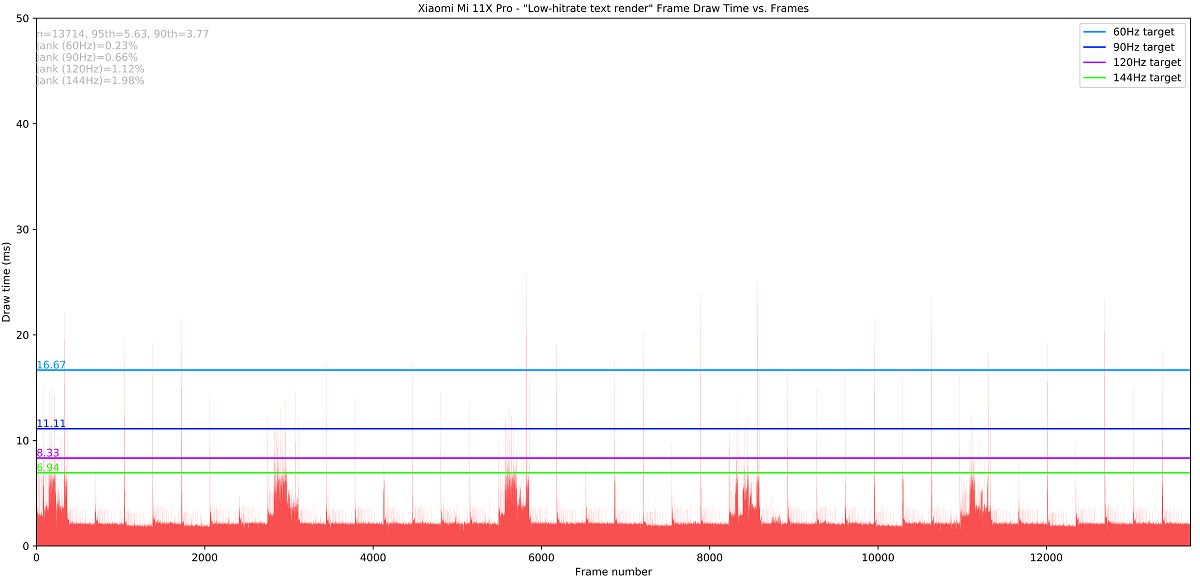Click the light blue line sample in the legend

click(1094, 32)
